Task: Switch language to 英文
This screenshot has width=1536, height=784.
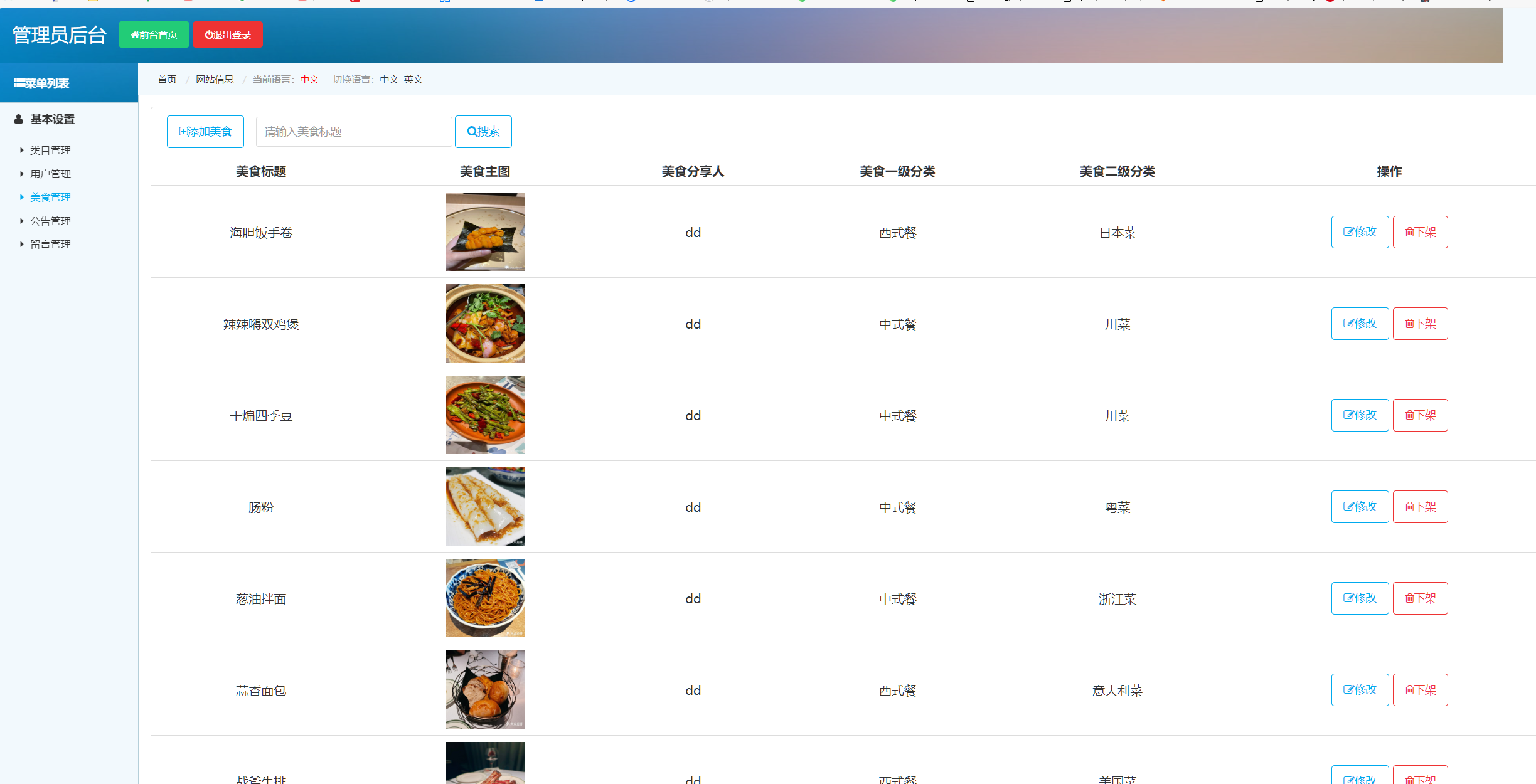Action: pos(413,79)
